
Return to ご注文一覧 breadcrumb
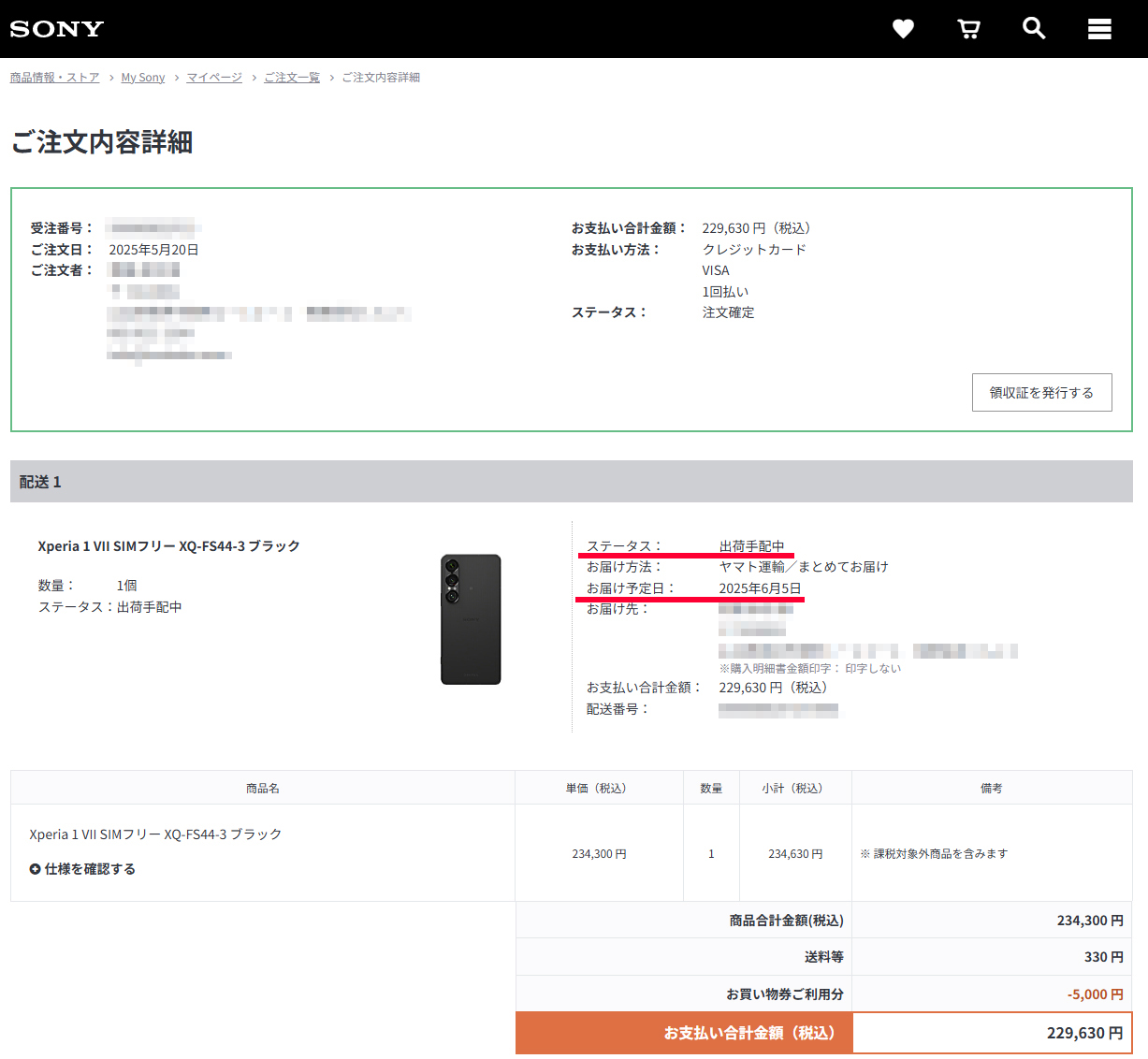click(292, 78)
